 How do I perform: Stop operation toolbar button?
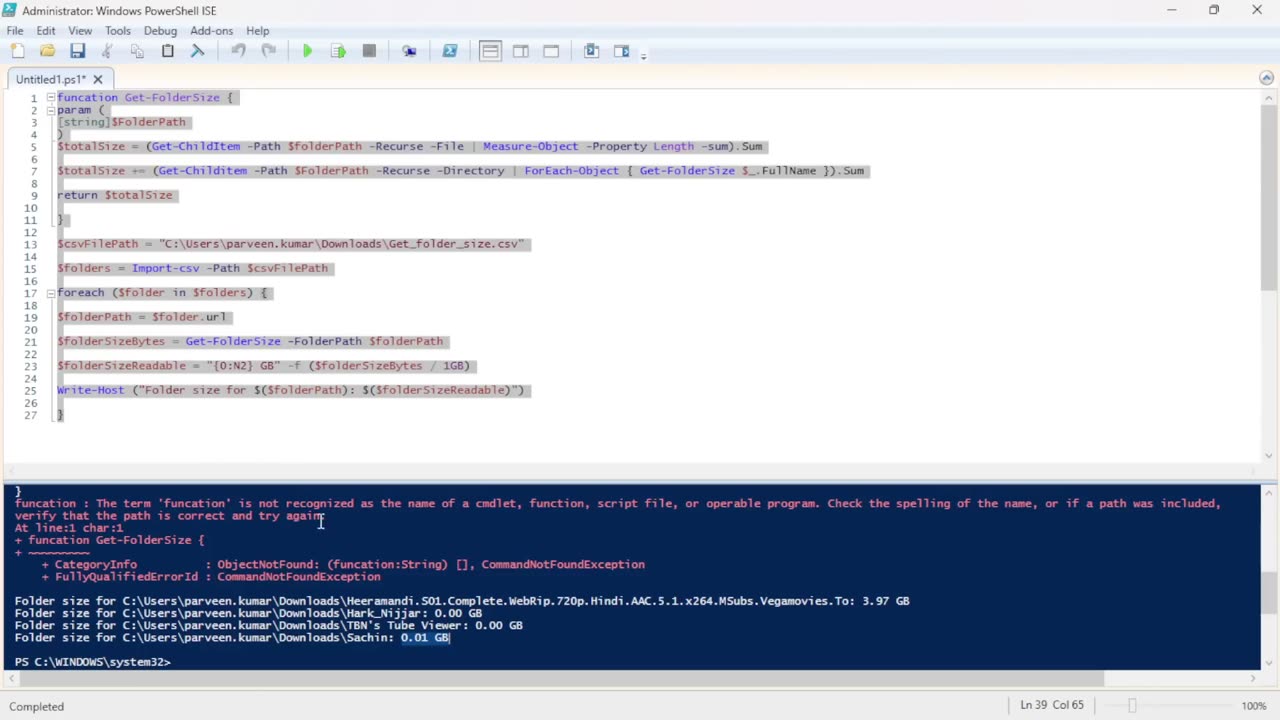pyautogui.click(x=369, y=51)
